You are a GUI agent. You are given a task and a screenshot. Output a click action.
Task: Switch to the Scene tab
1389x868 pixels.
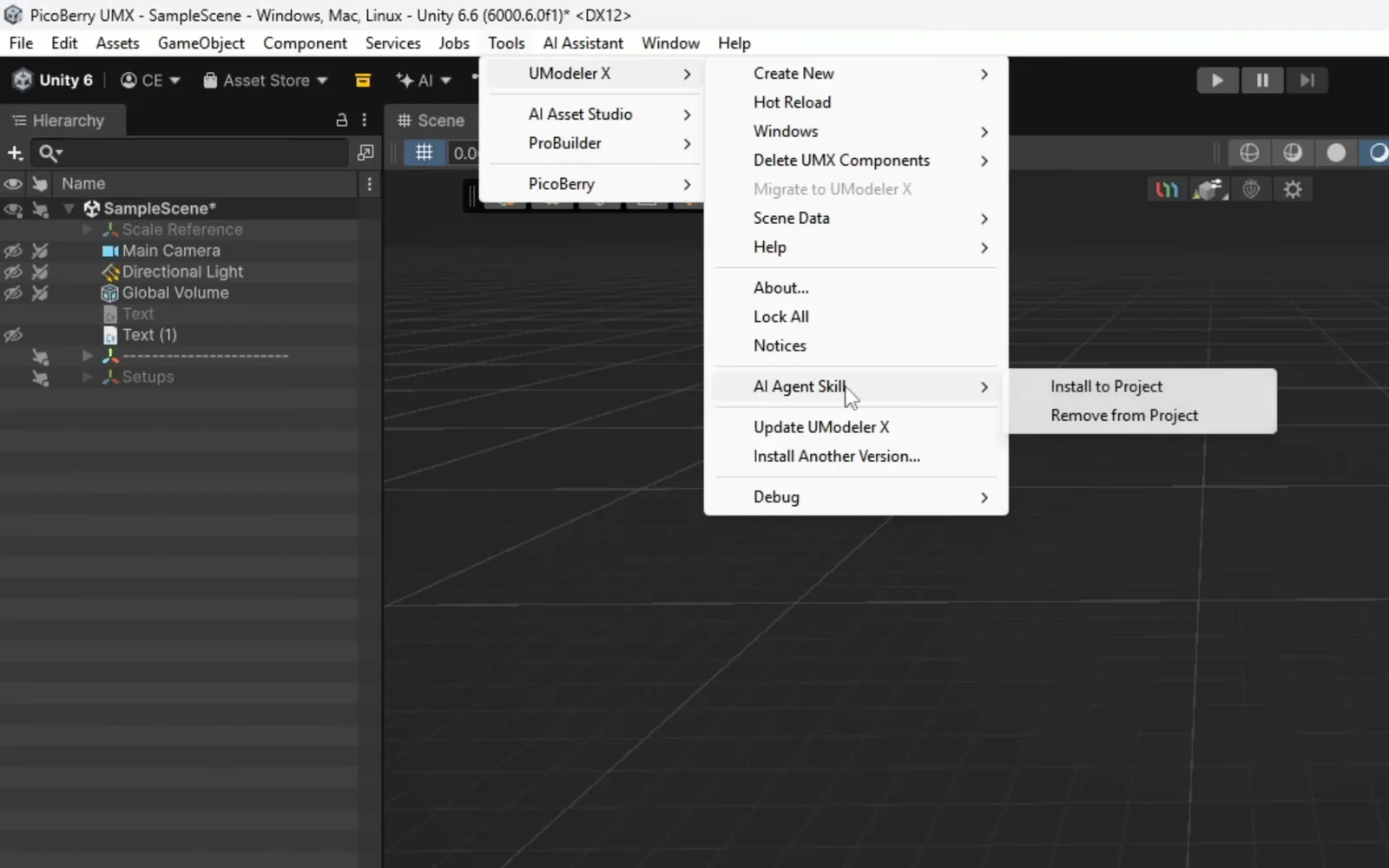tap(431, 121)
